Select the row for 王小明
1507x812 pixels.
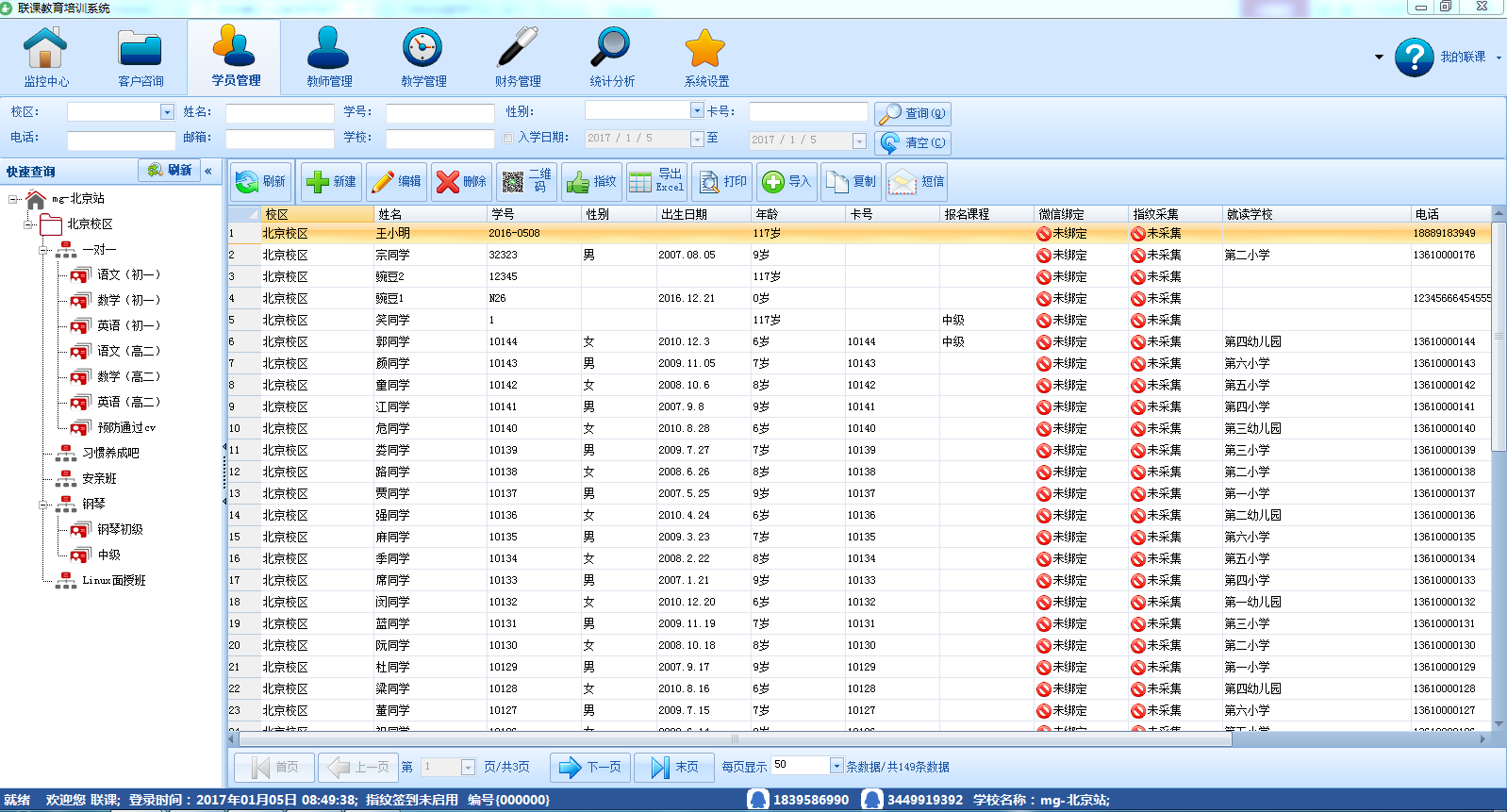(x=859, y=233)
